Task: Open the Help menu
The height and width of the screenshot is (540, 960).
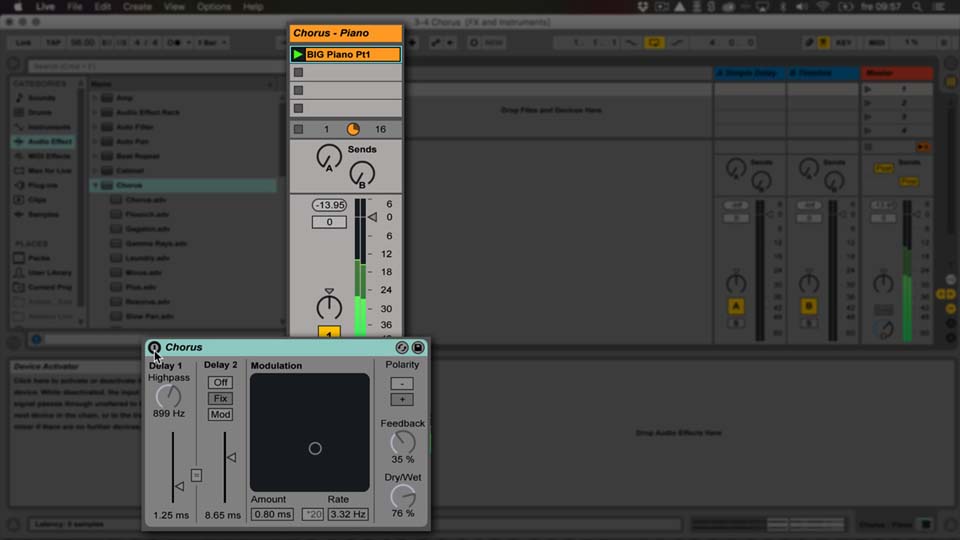Action: [253, 7]
